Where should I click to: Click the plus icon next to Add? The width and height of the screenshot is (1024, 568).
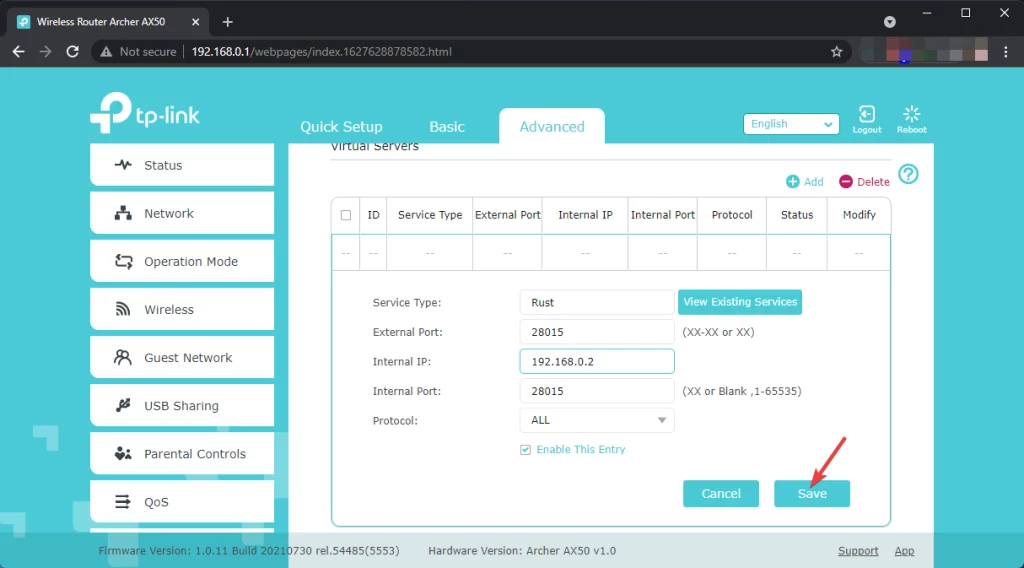792,181
